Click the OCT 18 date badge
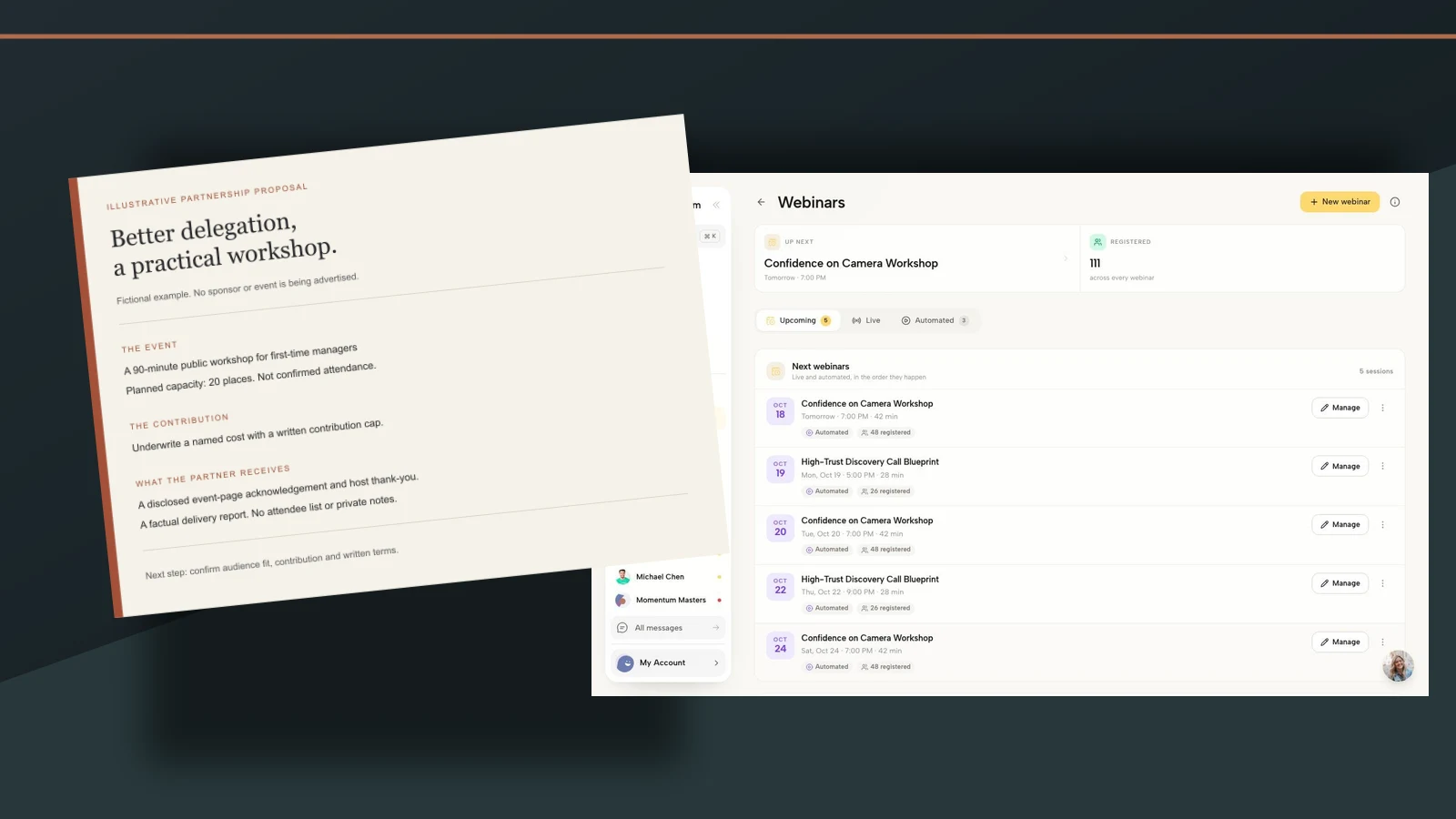 [x=780, y=410]
